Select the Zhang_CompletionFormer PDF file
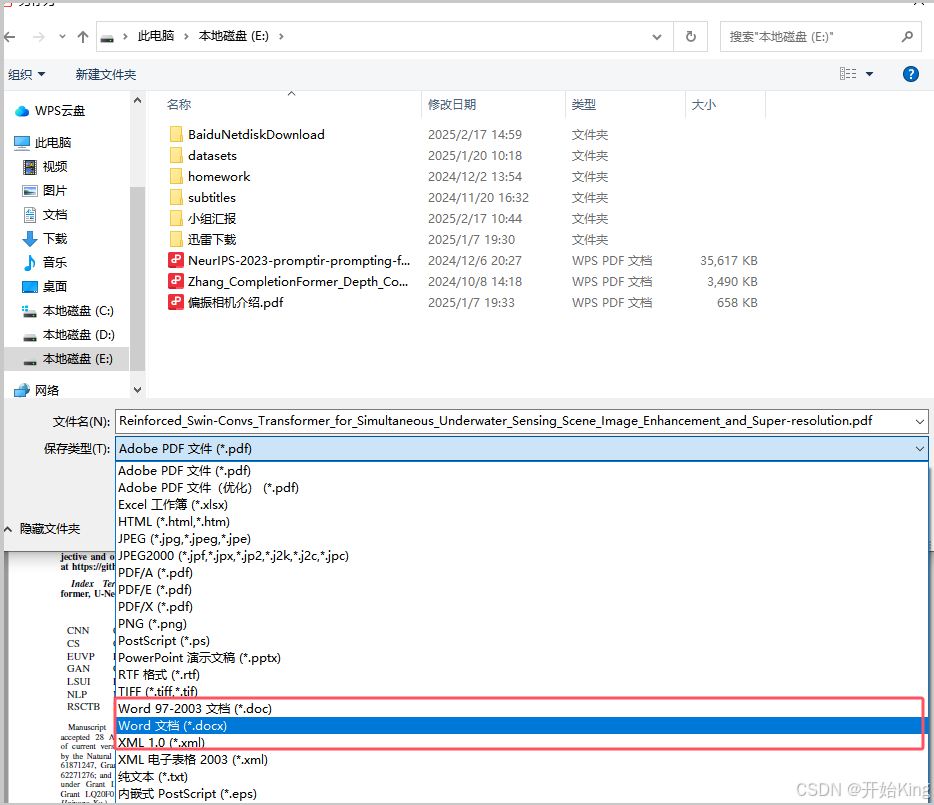This screenshot has height=805, width=934. (289, 281)
